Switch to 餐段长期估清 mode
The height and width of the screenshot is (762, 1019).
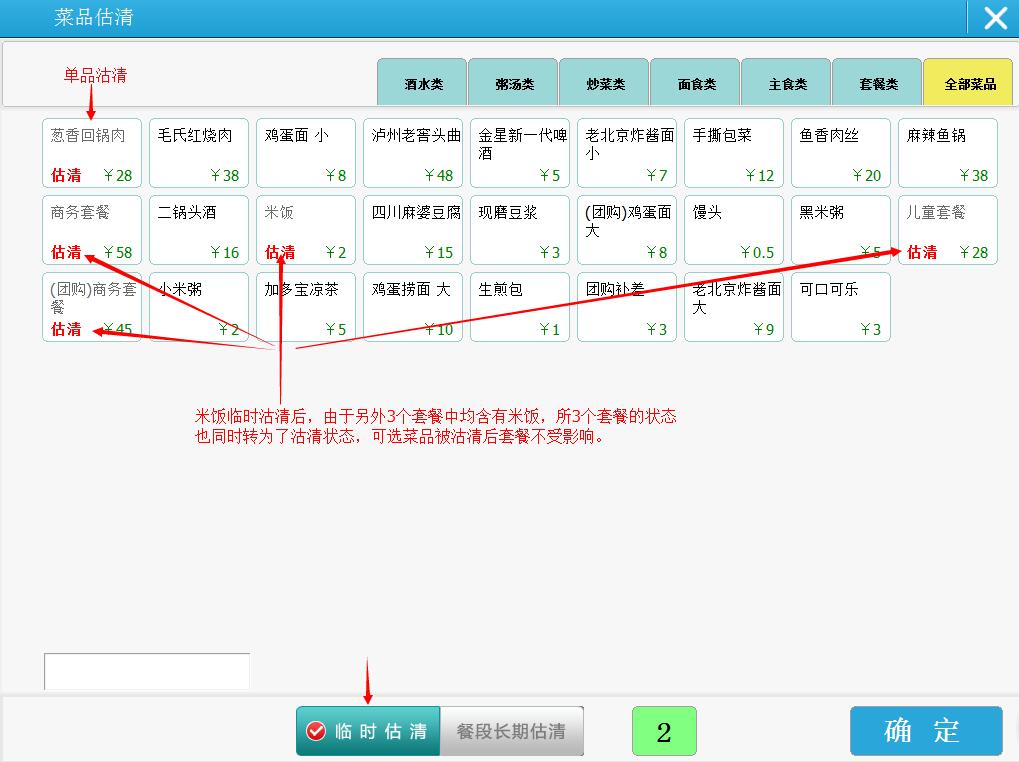click(x=511, y=731)
